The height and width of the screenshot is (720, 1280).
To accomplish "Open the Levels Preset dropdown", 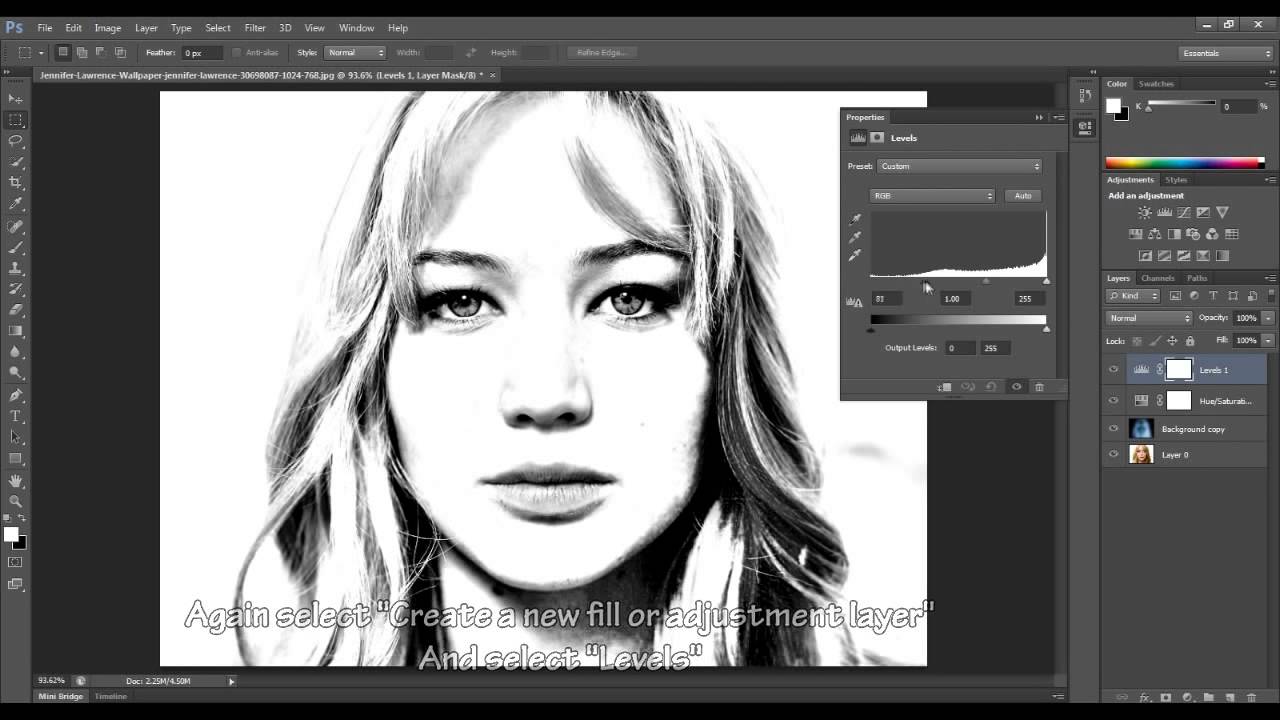I will point(960,166).
